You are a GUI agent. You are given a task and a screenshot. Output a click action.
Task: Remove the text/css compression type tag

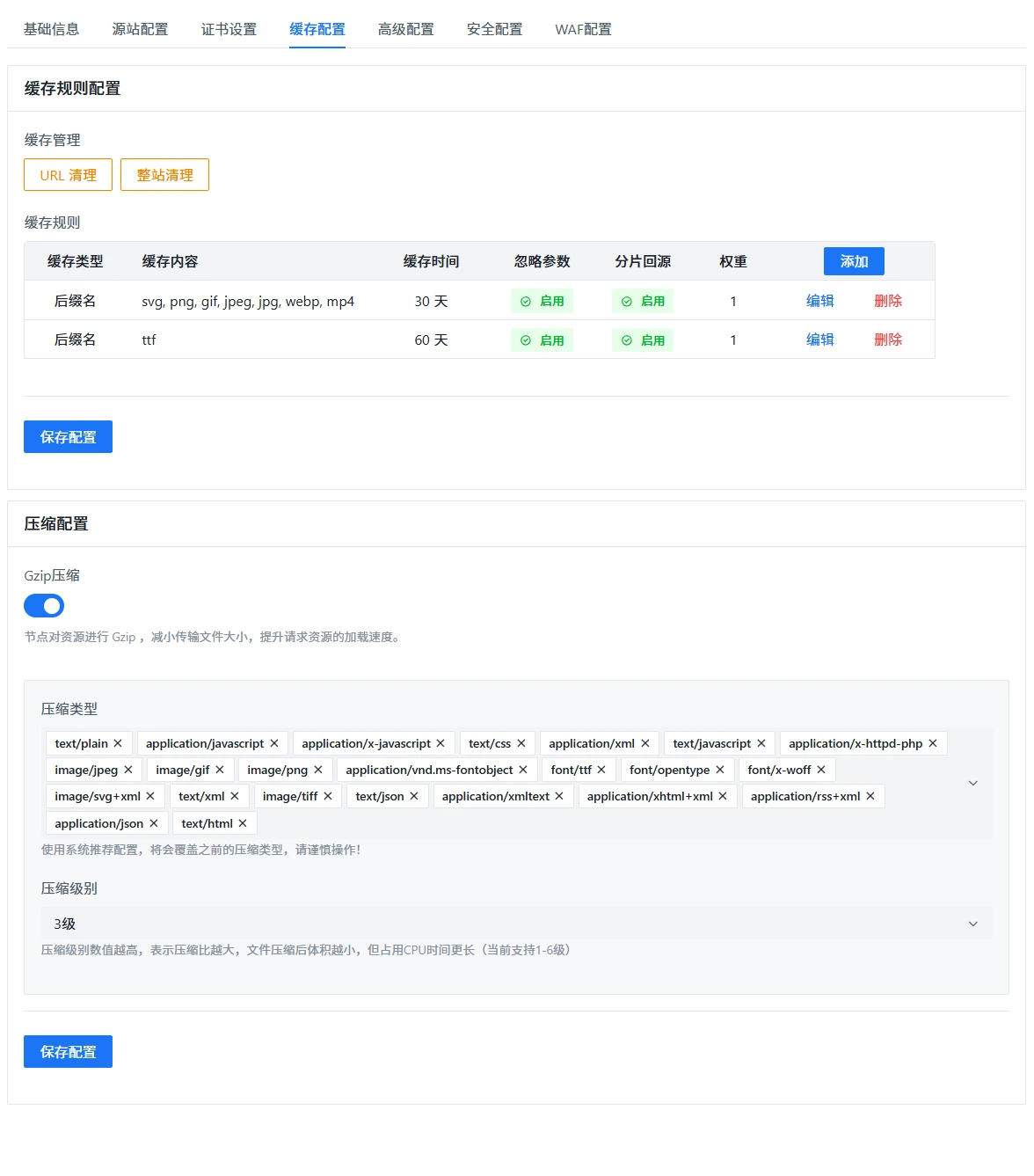[x=521, y=743]
